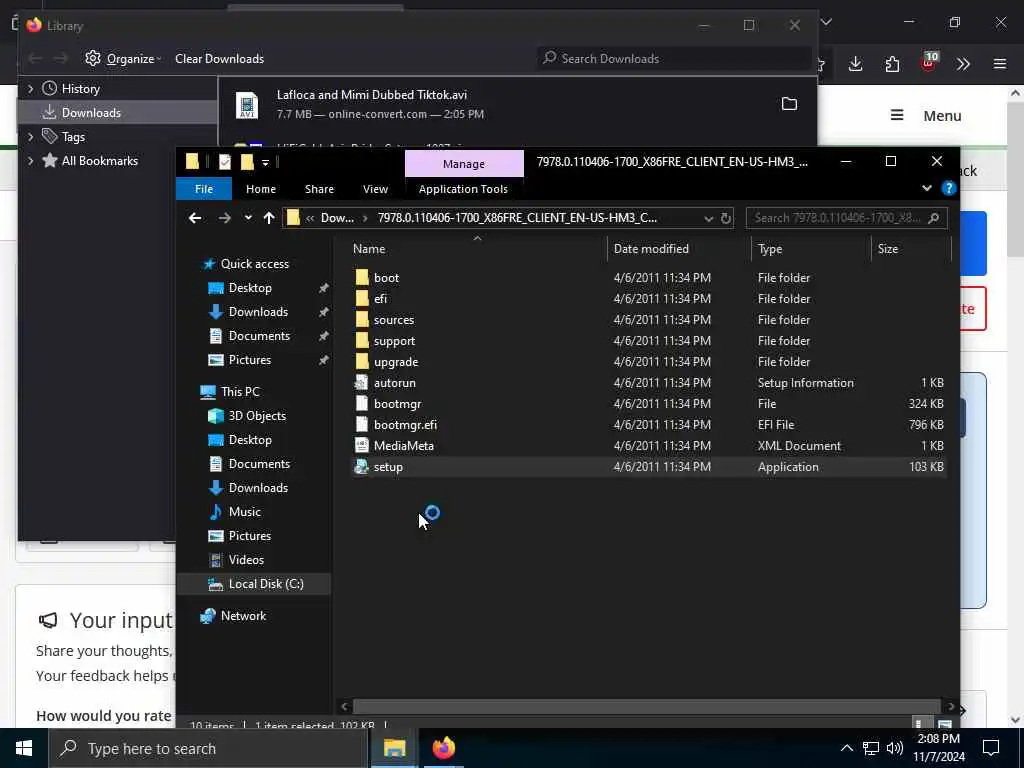Select the autorun setup information file
This screenshot has width=1024, height=768.
click(x=394, y=383)
